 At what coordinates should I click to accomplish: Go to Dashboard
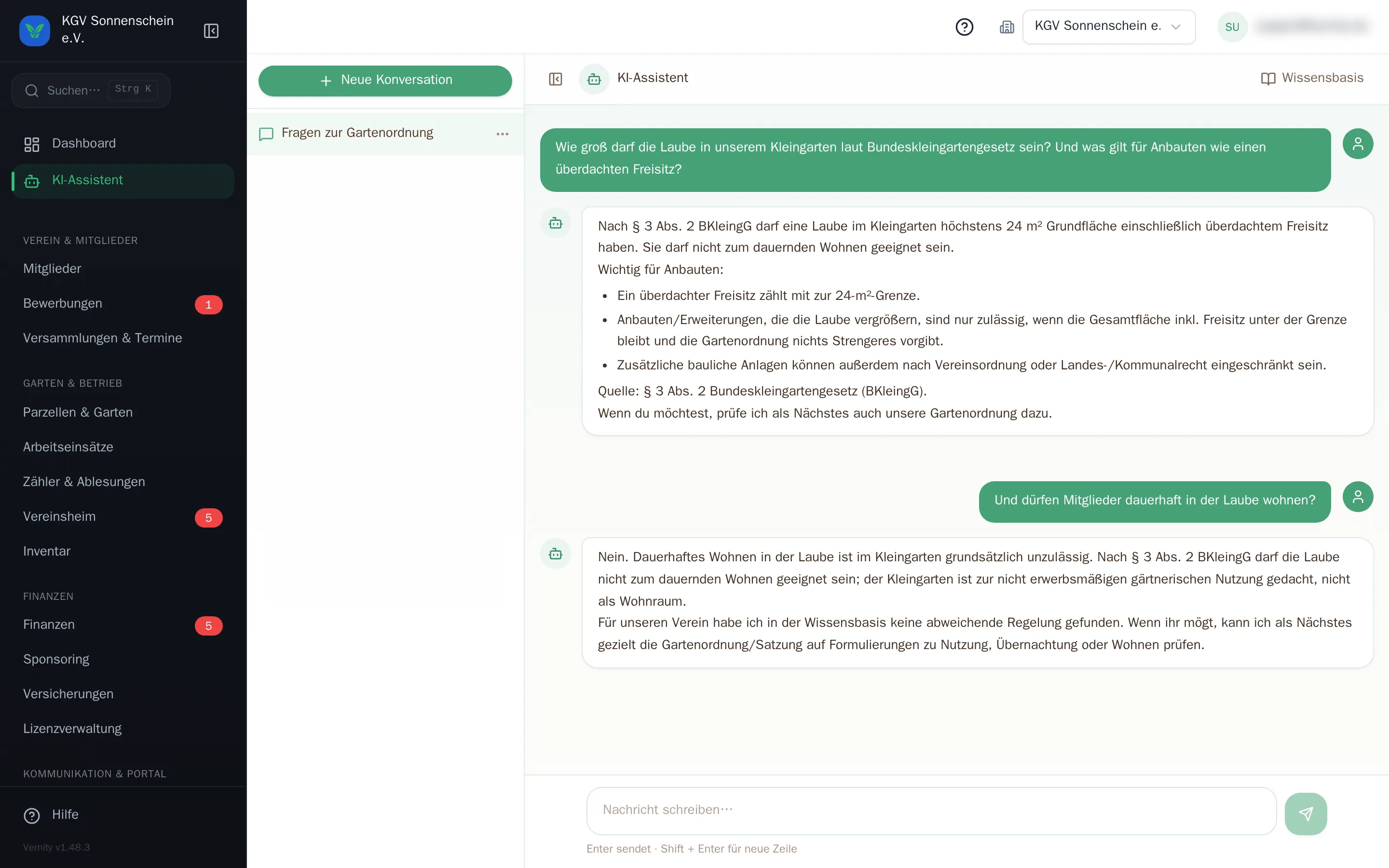[x=123, y=144]
